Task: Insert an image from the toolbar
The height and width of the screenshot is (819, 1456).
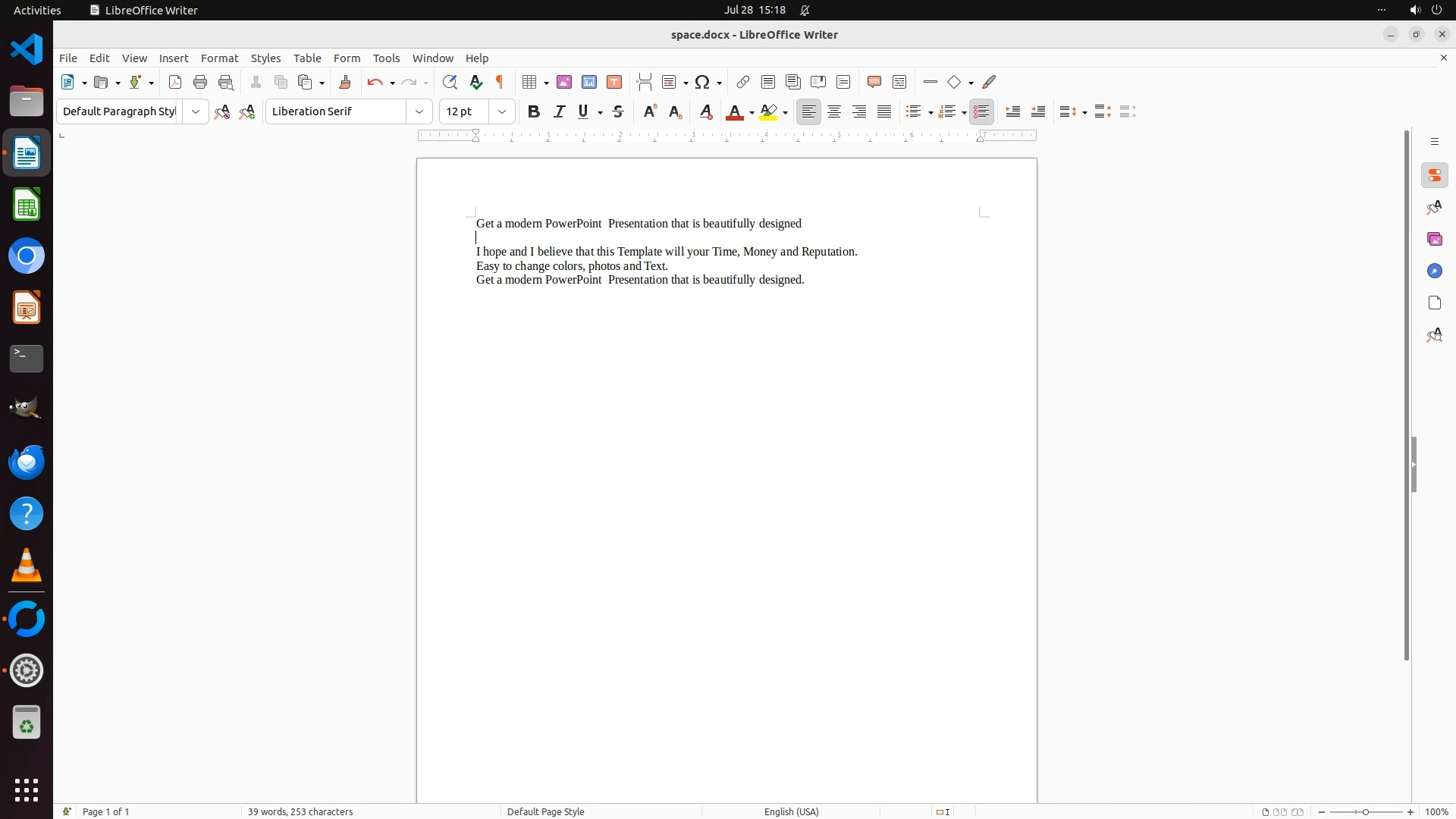Action: [x=564, y=82]
